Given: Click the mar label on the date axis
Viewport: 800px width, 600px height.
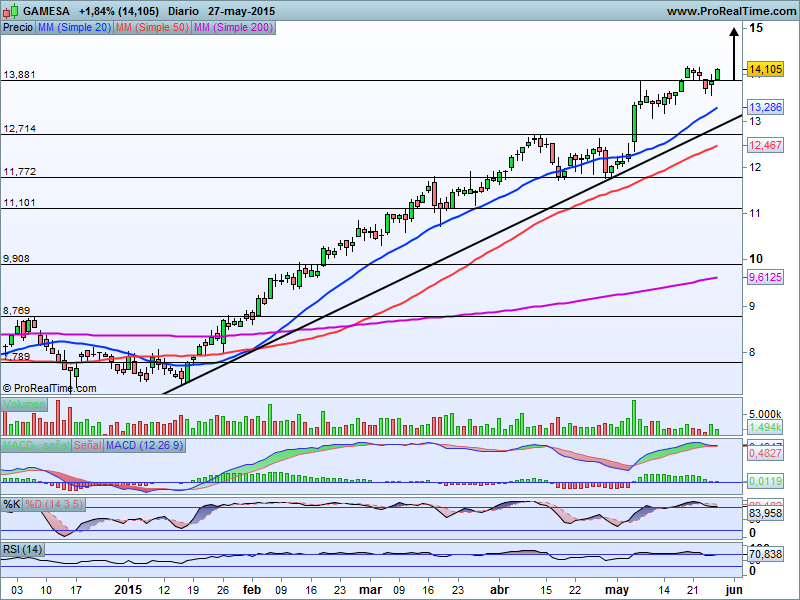Looking at the screenshot, I should coord(370,590).
